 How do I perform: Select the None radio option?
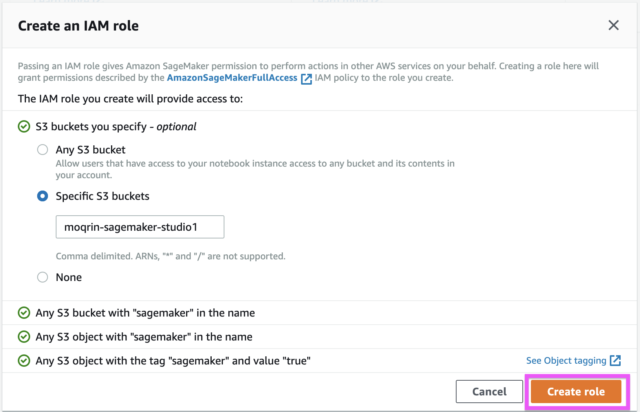(x=42, y=277)
